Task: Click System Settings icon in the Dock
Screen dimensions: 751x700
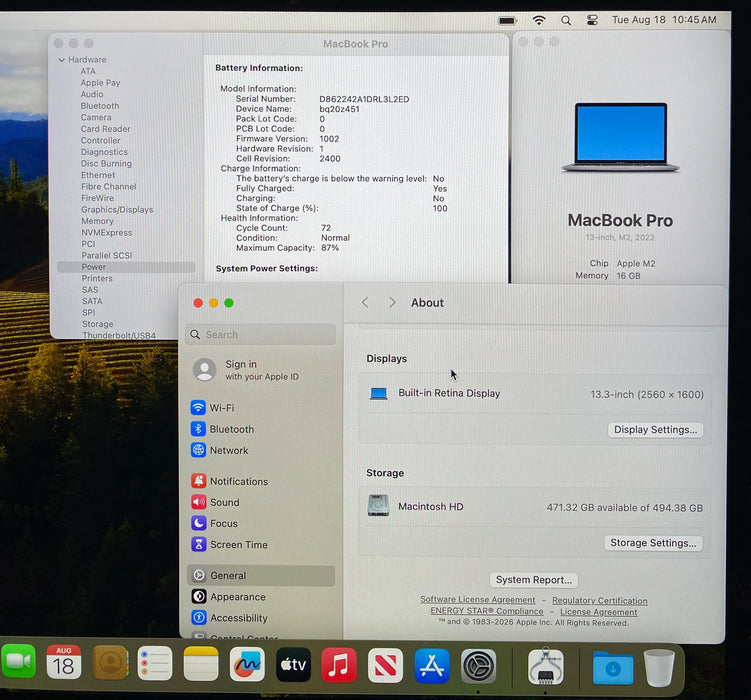Action: [478, 666]
